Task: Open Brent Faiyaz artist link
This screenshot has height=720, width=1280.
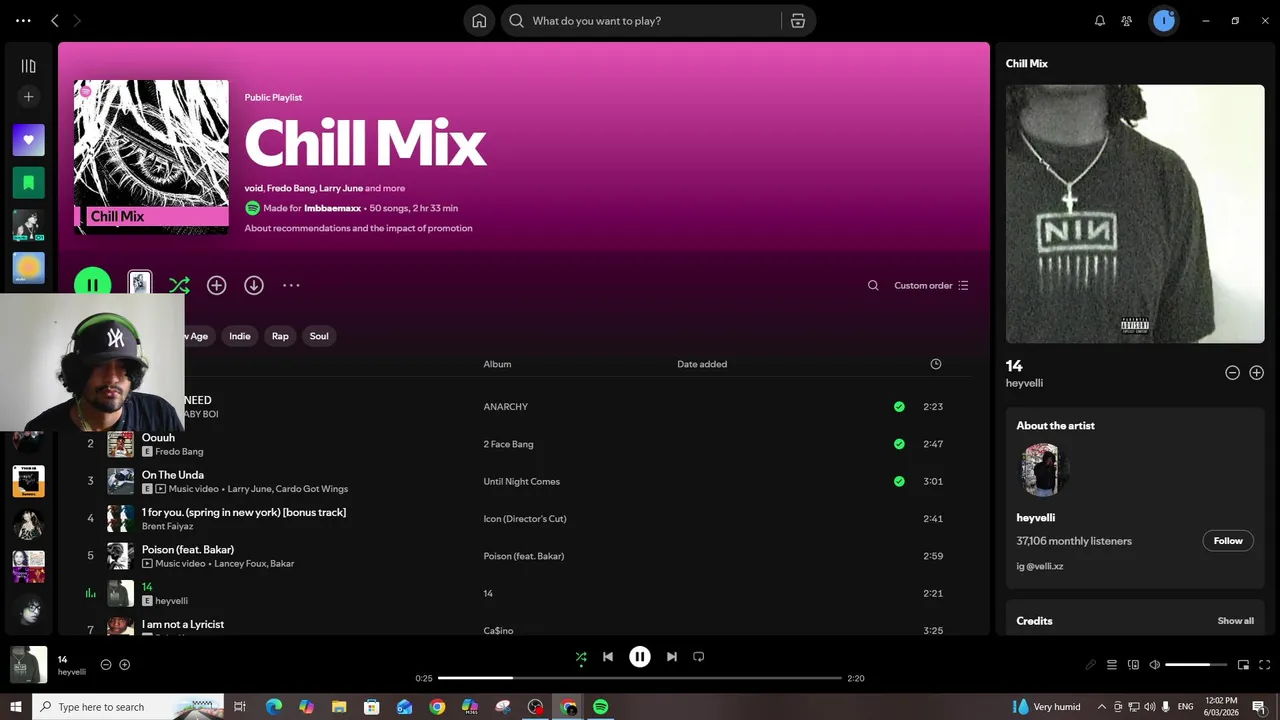Action: click(168, 526)
